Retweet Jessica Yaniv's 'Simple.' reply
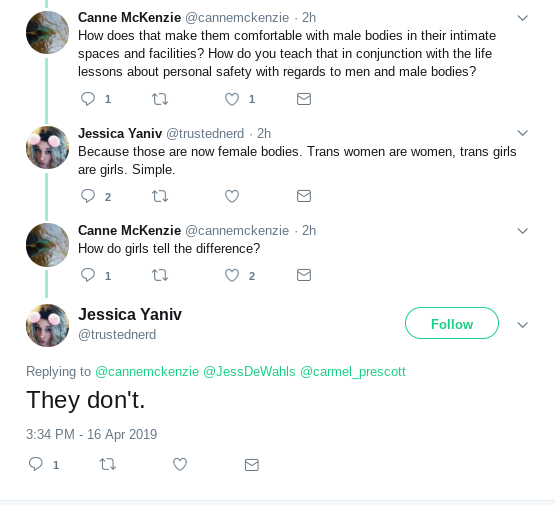The image size is (555, 505). tap(160, 196)
